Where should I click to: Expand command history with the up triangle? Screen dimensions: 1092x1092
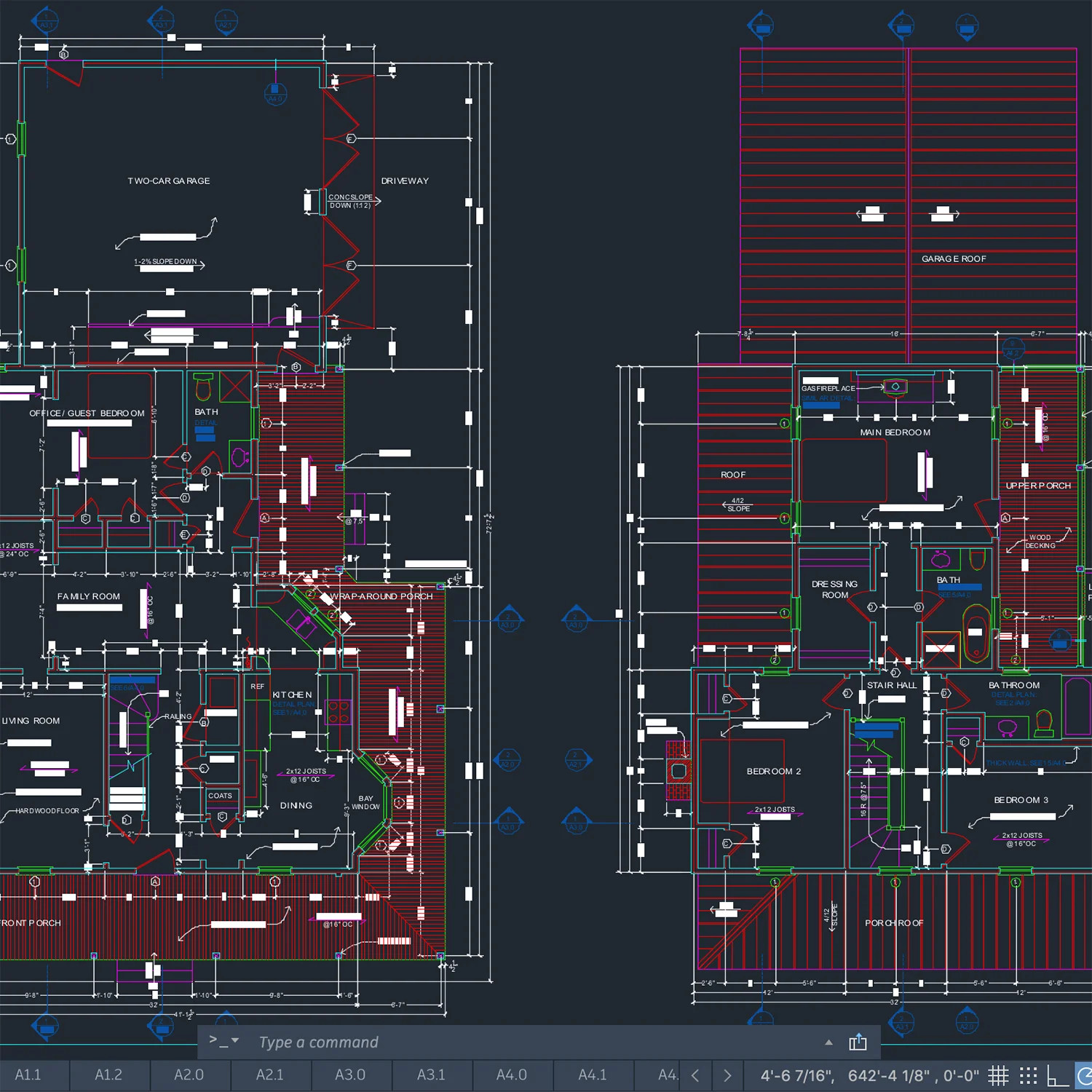pos(828,1042)
